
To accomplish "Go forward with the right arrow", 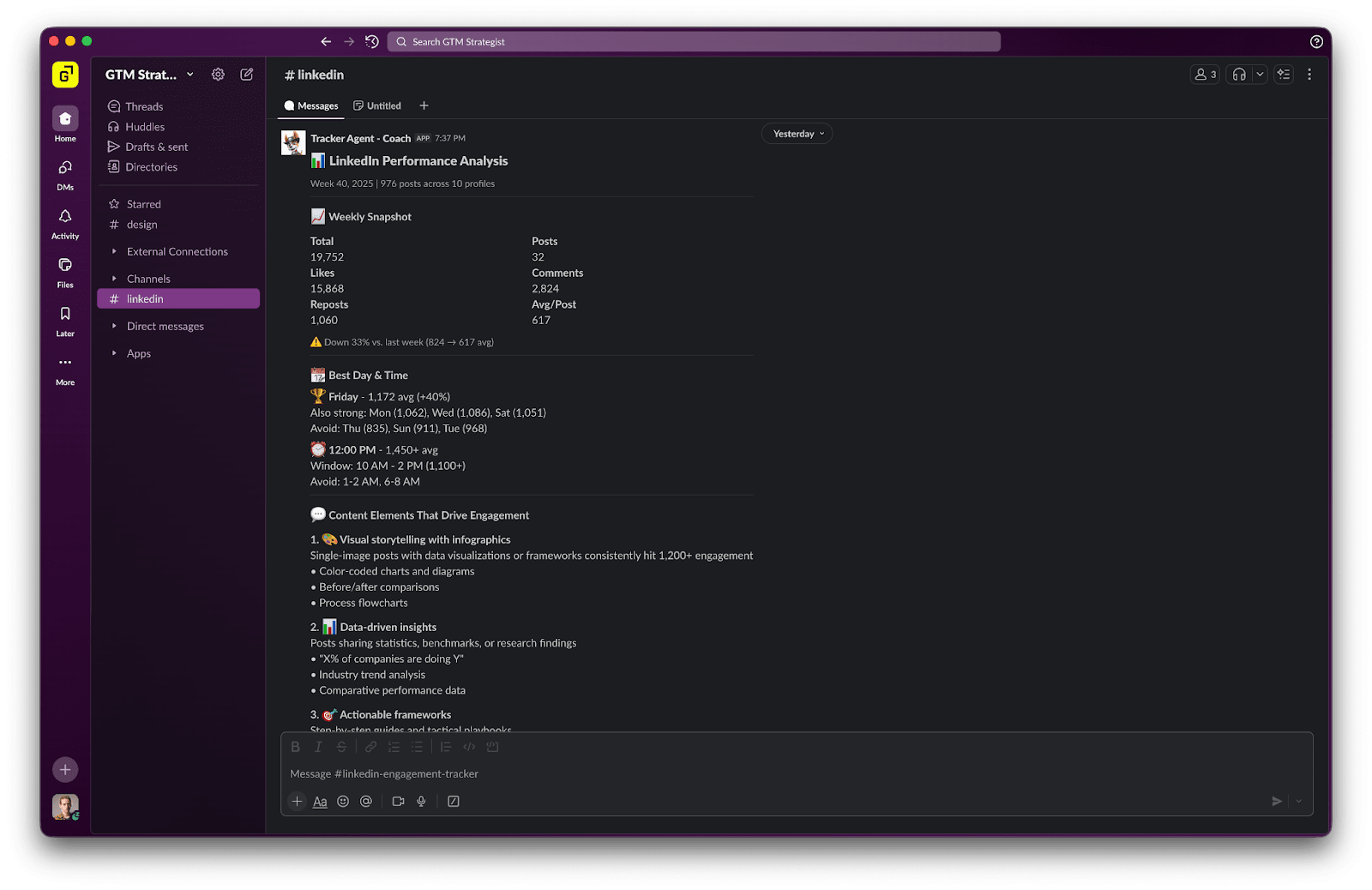I will coord(349,41).
